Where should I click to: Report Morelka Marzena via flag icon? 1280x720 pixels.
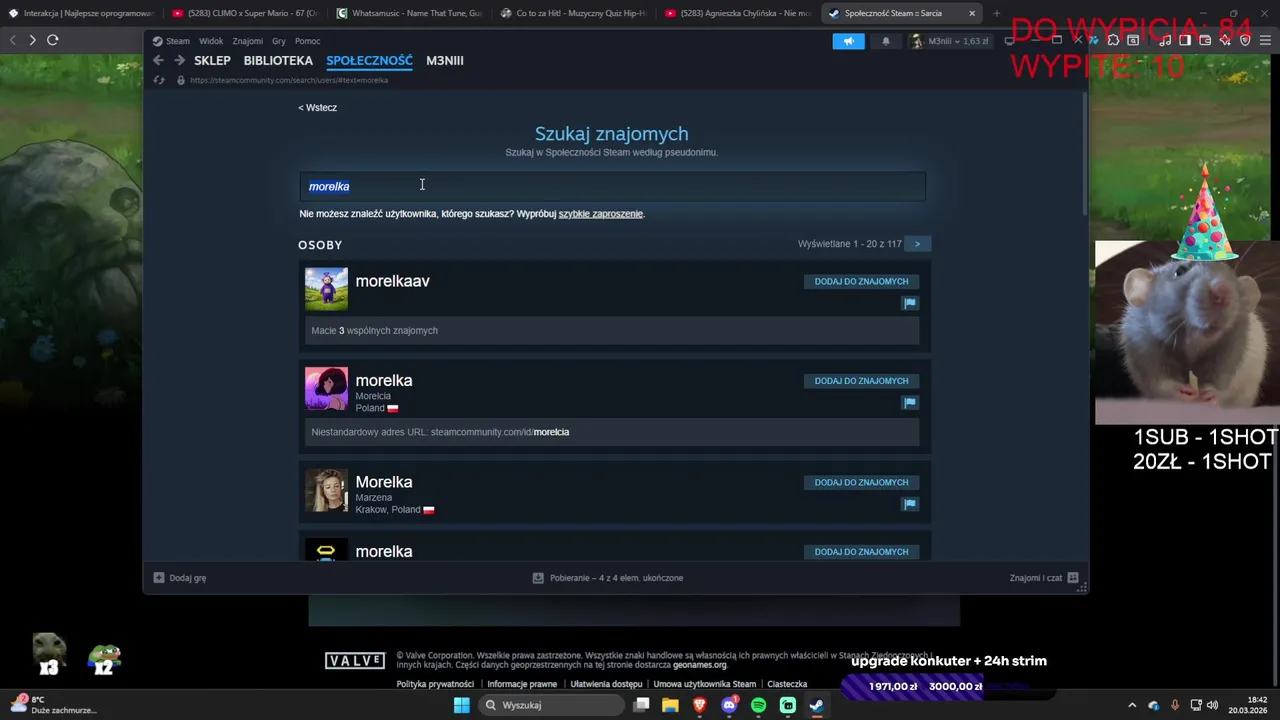[x=909, y=504]
